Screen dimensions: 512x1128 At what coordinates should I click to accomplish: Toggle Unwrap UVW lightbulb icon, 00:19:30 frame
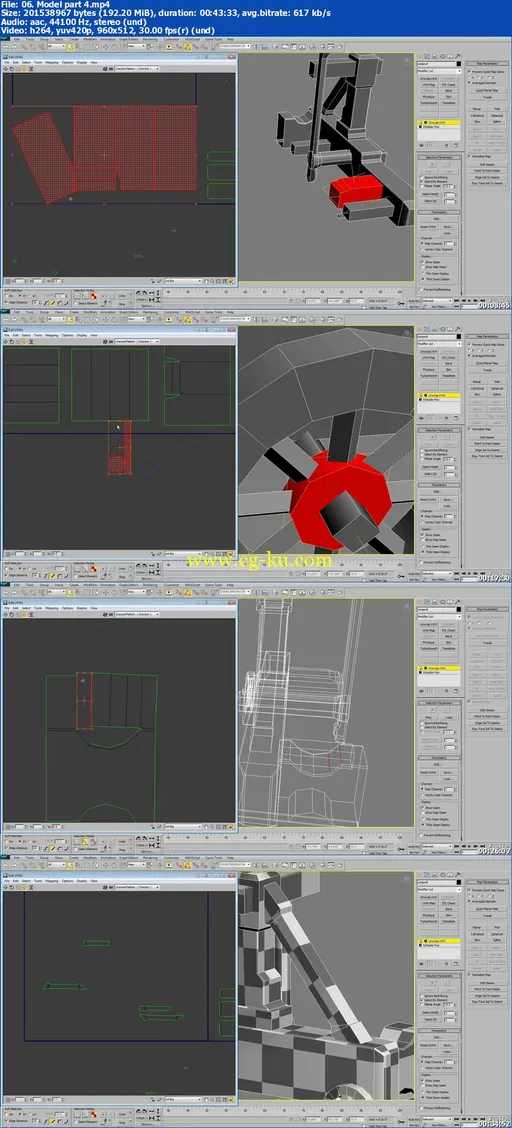421,396
